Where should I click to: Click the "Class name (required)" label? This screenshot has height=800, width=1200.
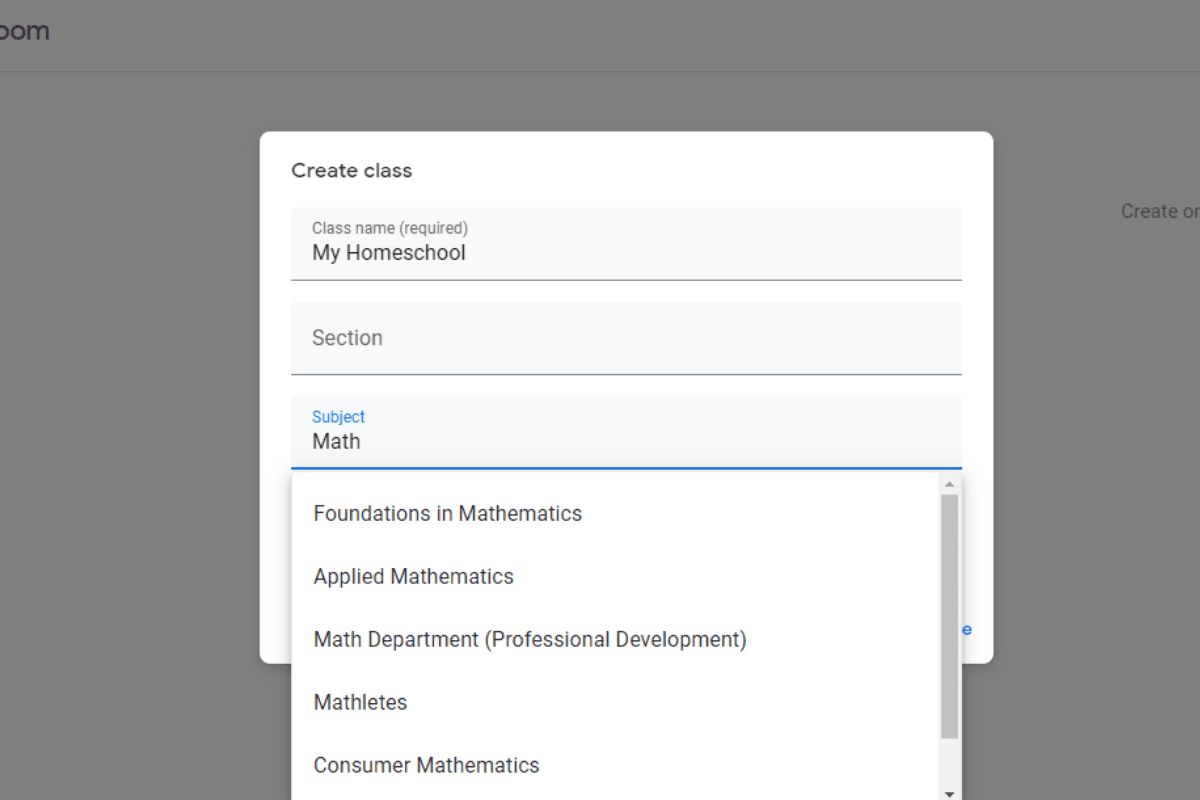coord(389,228)
